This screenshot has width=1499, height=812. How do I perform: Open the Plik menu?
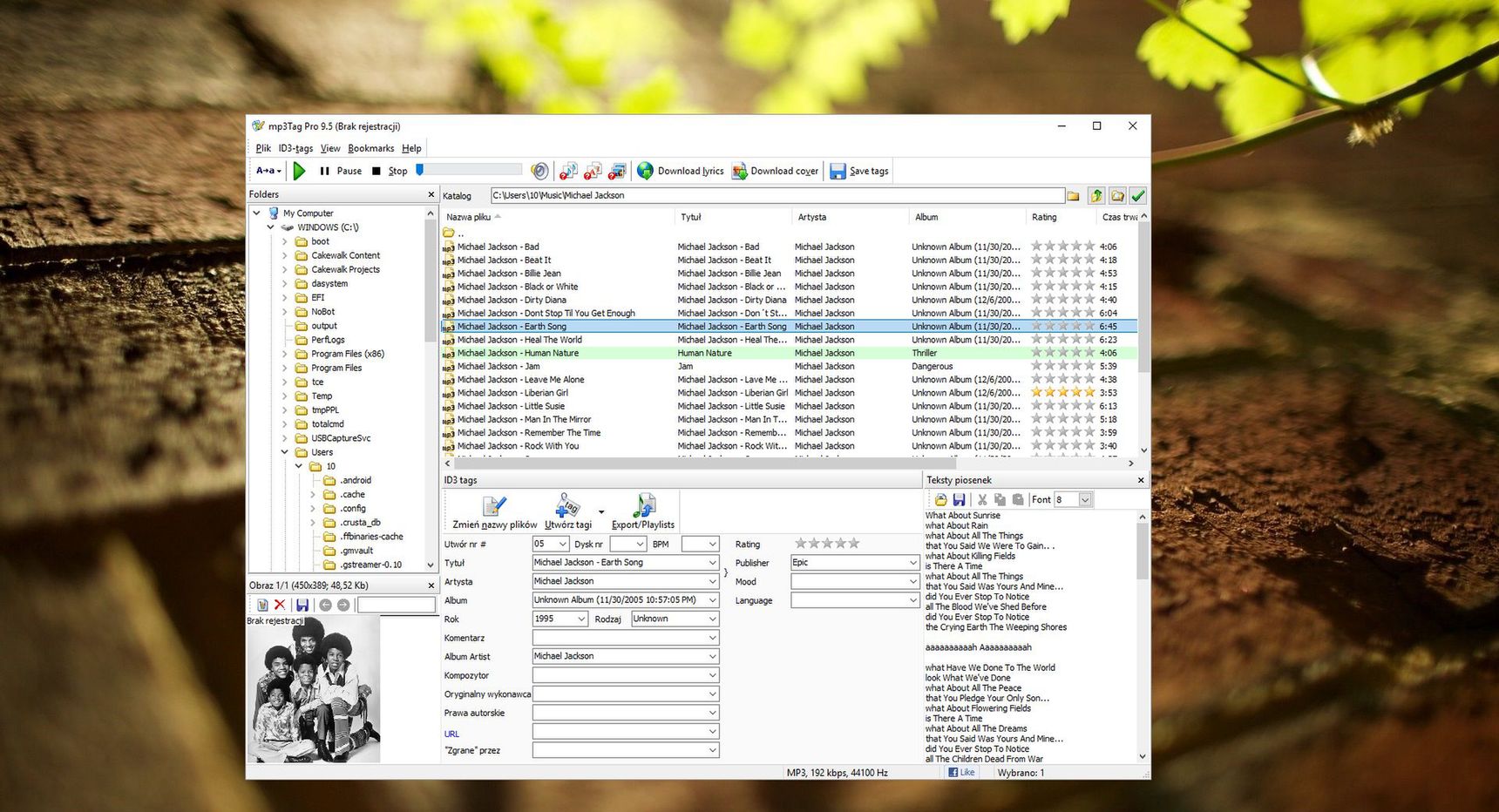[263, 148]
